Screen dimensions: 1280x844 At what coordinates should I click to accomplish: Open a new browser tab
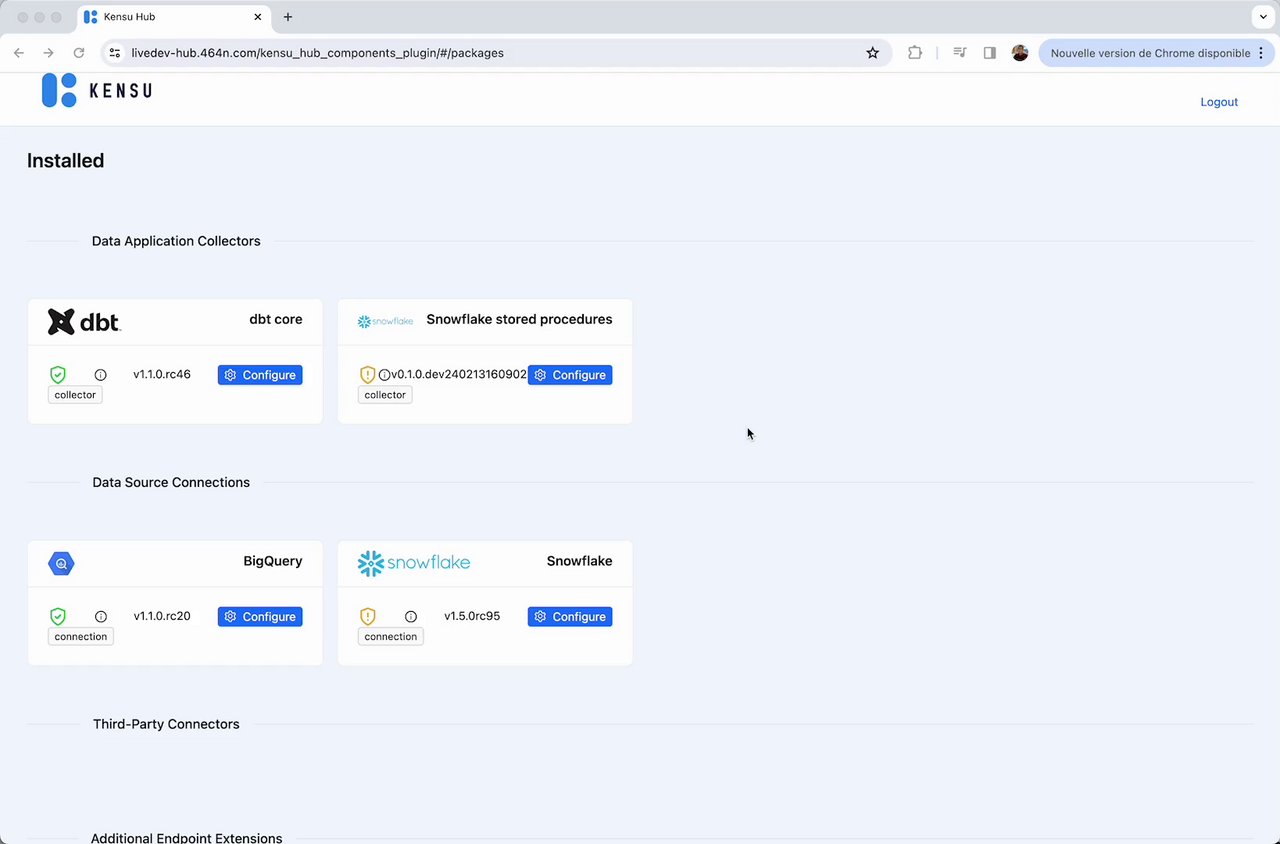tap(288, 17)
